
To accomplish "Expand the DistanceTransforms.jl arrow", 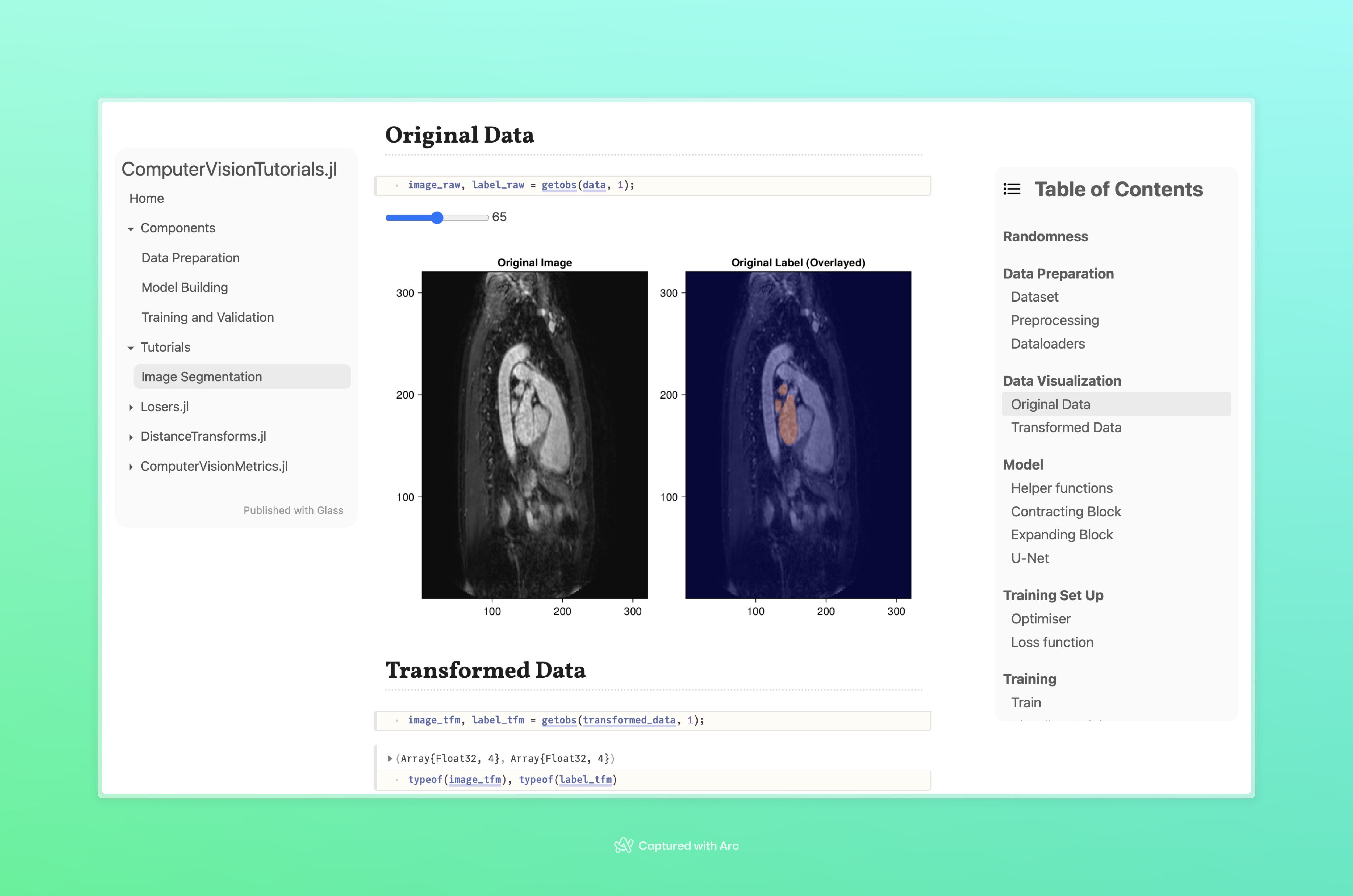I will pyautogui.click(x=131, y=437).
